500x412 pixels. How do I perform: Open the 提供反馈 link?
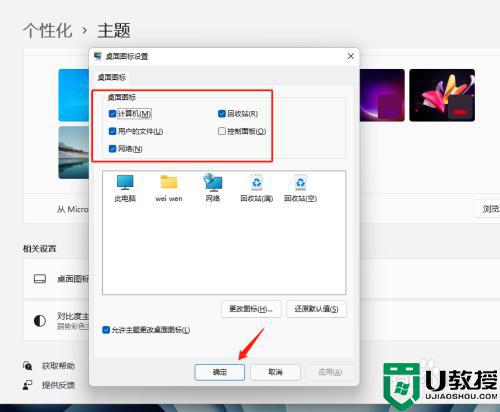(58, 385)
